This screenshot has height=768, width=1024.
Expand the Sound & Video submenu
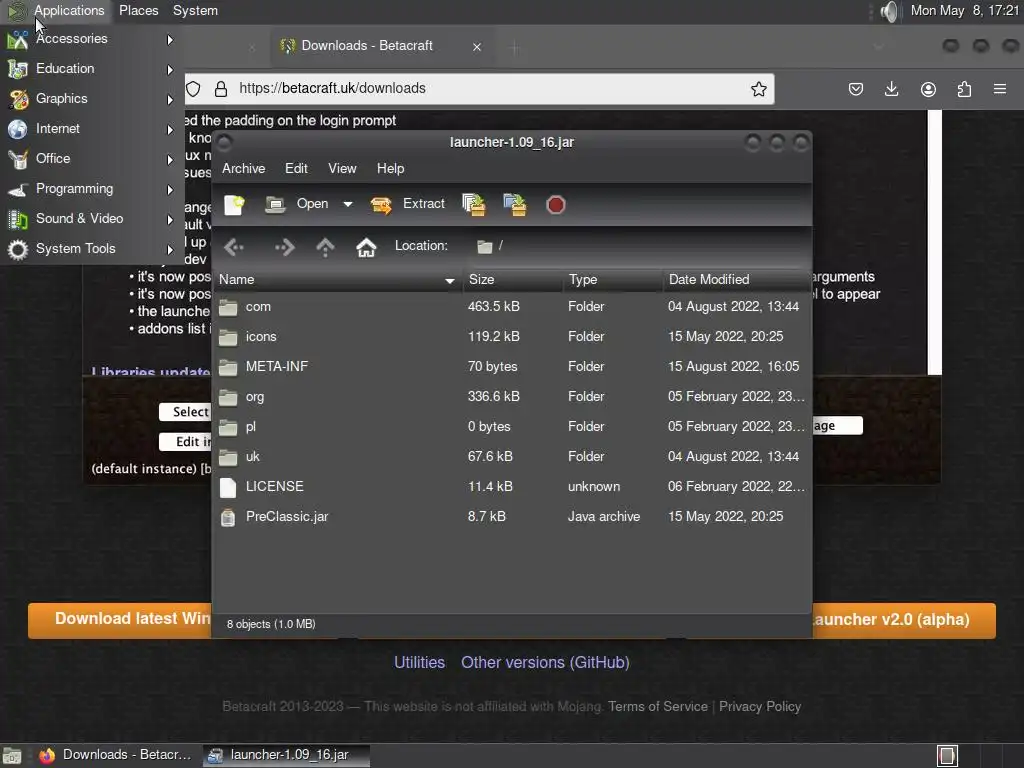click(x=91, y=219)
